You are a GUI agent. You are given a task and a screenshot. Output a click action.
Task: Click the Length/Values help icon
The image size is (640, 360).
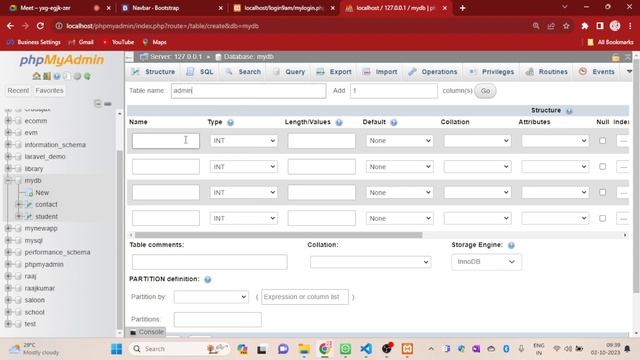pos(339,122)
